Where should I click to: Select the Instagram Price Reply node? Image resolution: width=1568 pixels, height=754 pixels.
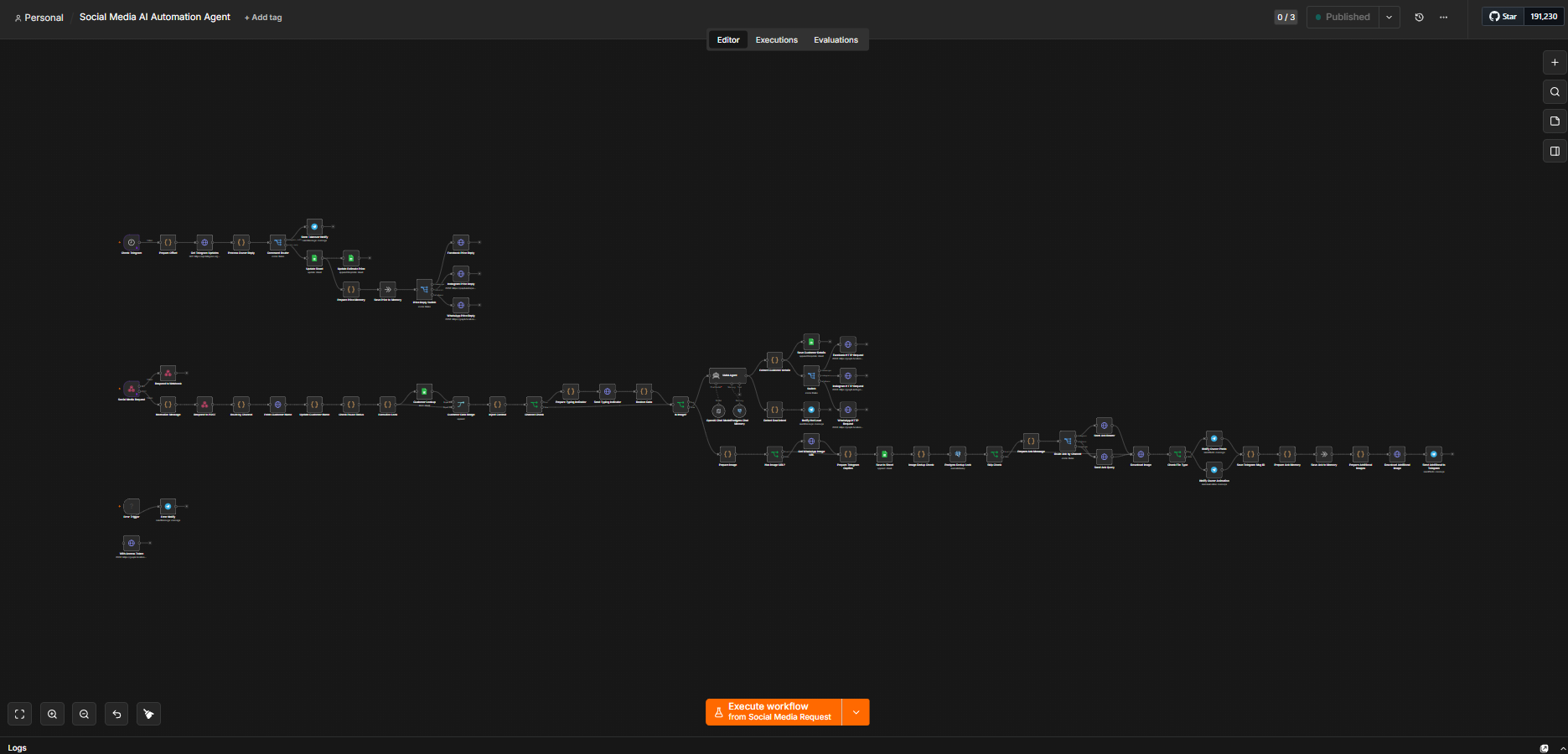point(460,273)
